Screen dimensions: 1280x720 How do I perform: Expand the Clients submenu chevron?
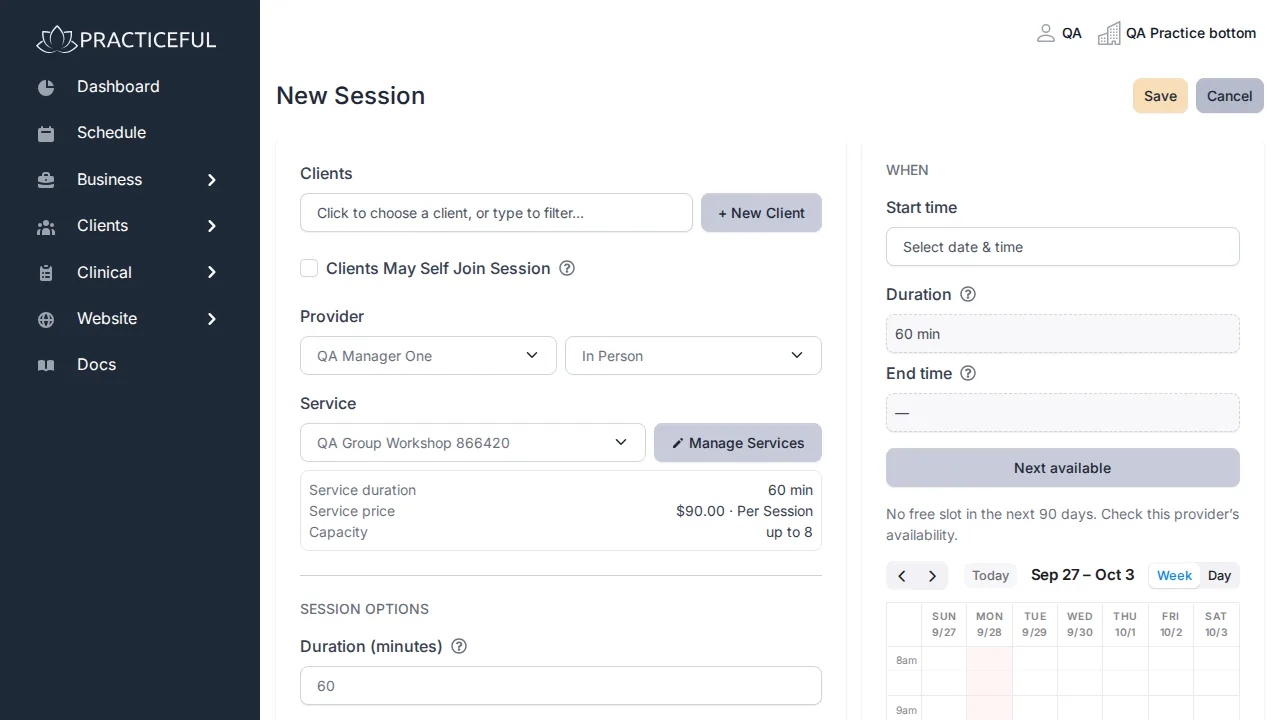(x=211, y=226)
